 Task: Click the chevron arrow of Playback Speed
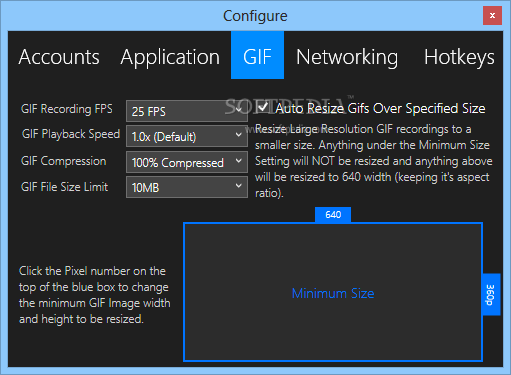[x=238, y=135]
